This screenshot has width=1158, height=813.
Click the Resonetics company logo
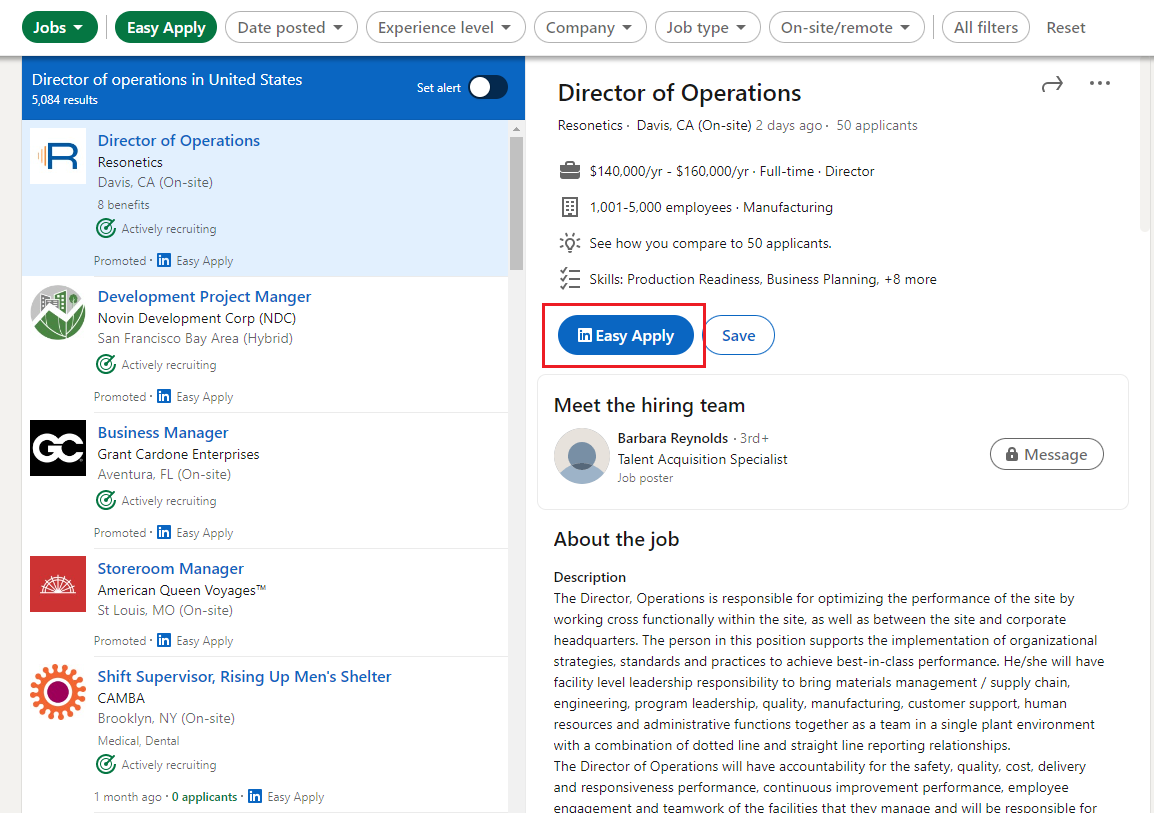point(57,156)
